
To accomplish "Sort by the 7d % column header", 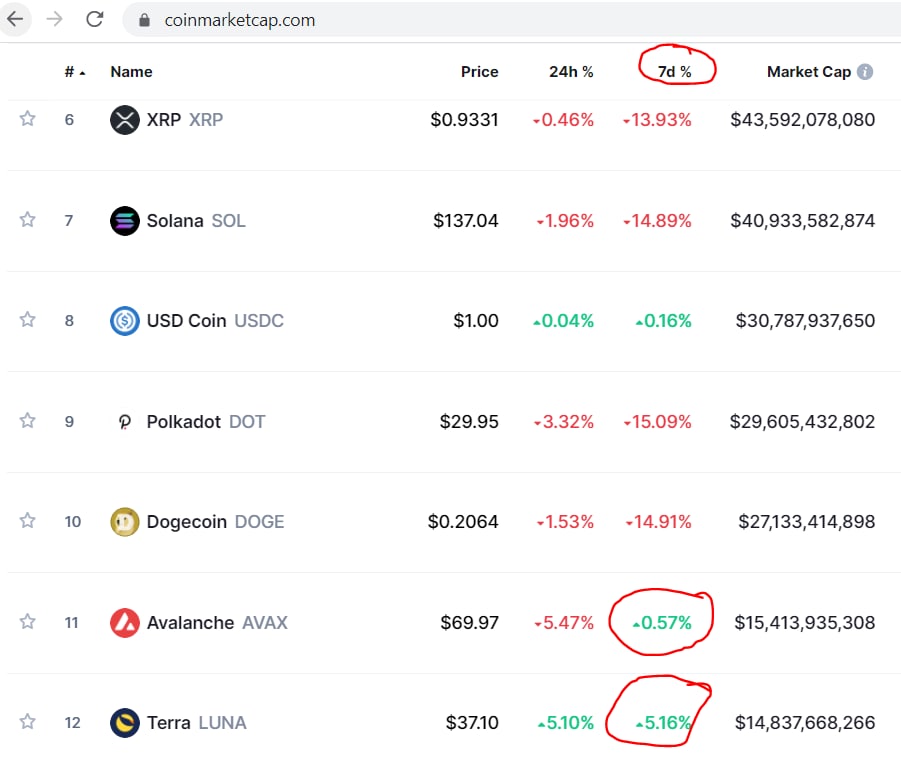I will 675,72.
